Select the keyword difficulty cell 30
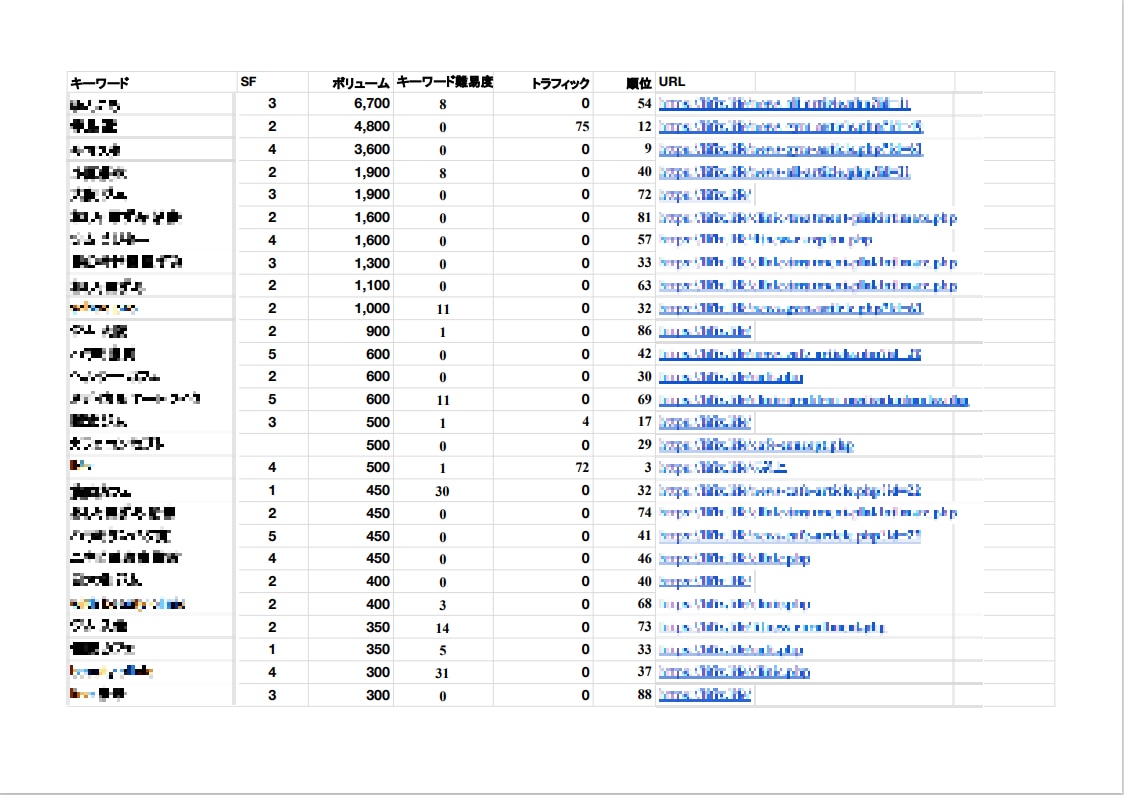 pos(442,491)
